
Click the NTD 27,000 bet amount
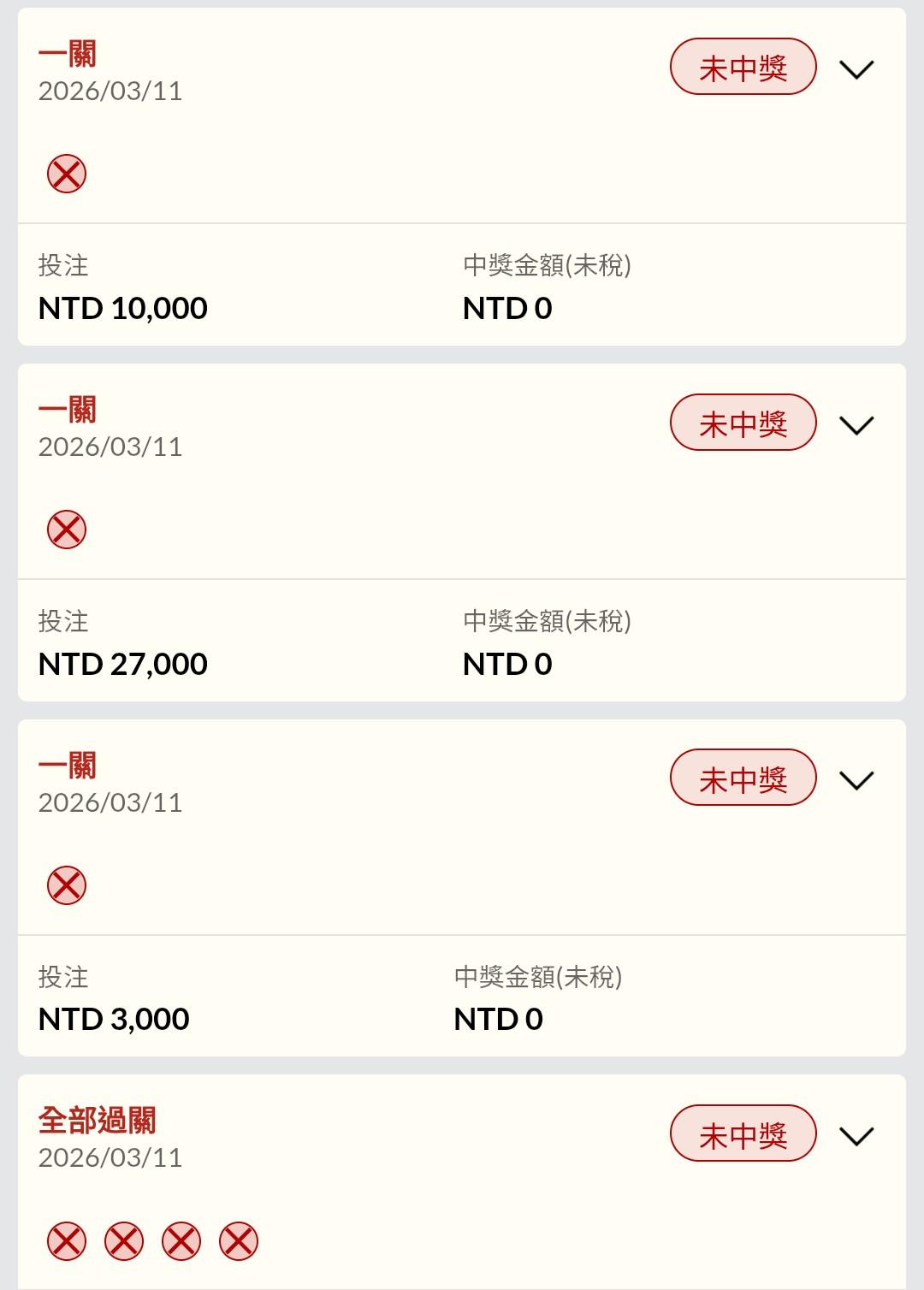pos(123,664)
